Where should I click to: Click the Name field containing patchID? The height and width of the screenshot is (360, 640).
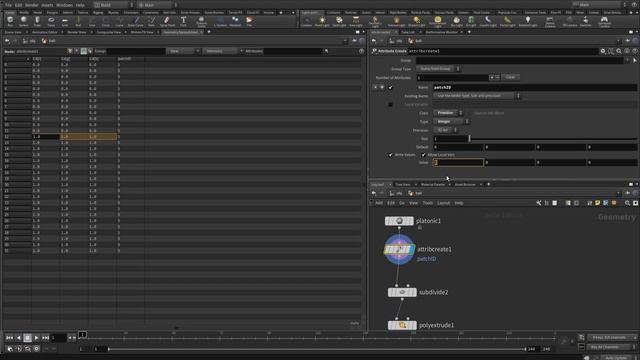(535, 87)
